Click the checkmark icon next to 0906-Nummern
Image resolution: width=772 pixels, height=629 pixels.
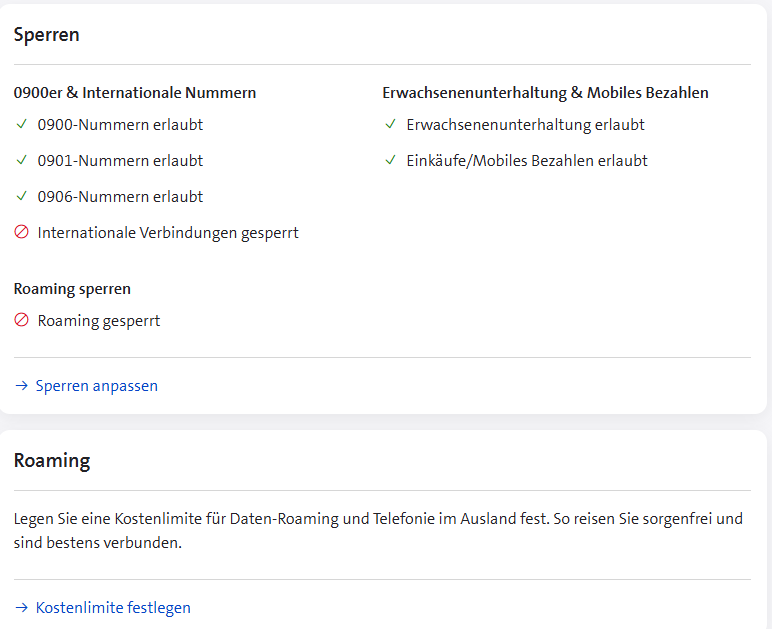[x=22, y=197]
